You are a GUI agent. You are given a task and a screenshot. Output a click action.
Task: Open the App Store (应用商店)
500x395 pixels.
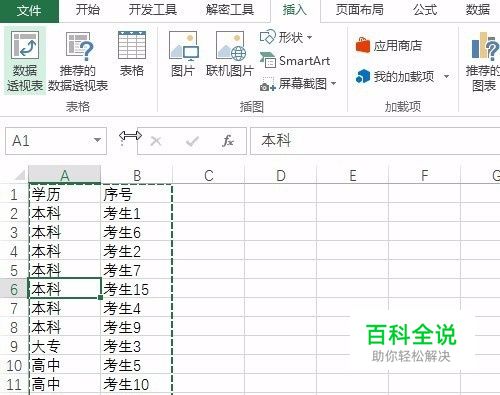(x=389, y=45)
